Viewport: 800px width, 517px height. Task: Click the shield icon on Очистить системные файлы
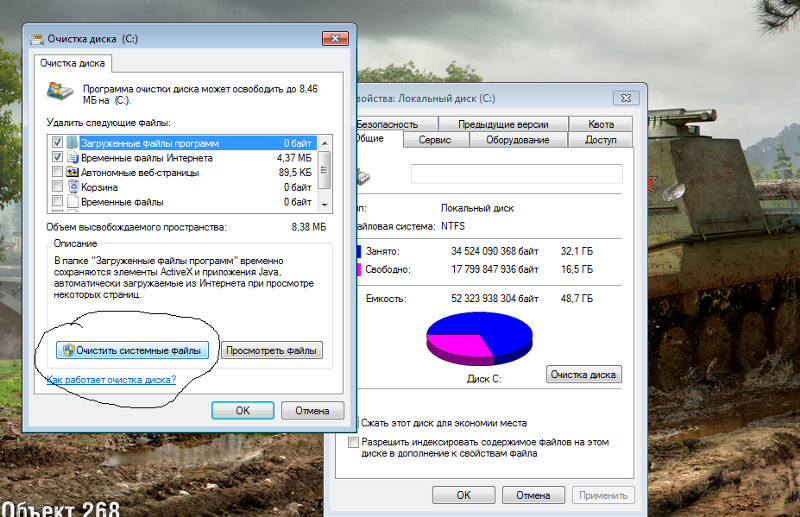coord(68,350)
